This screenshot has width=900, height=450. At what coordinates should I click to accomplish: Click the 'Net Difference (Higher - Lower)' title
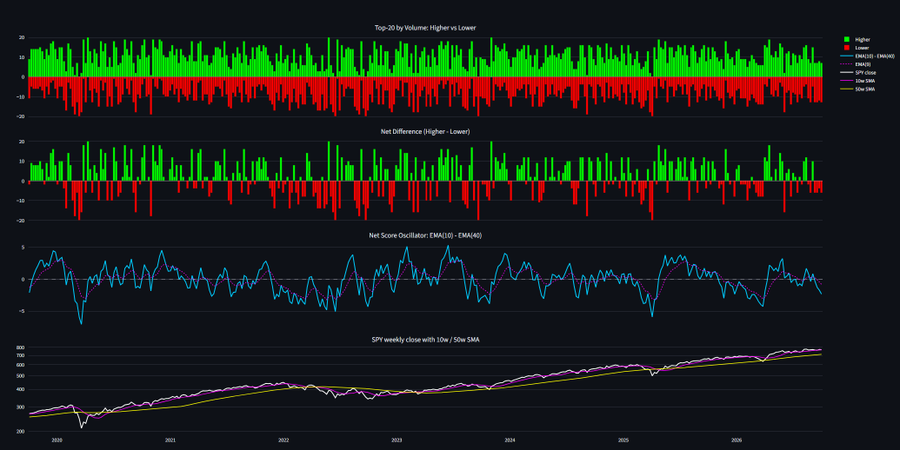click(425, 131)
